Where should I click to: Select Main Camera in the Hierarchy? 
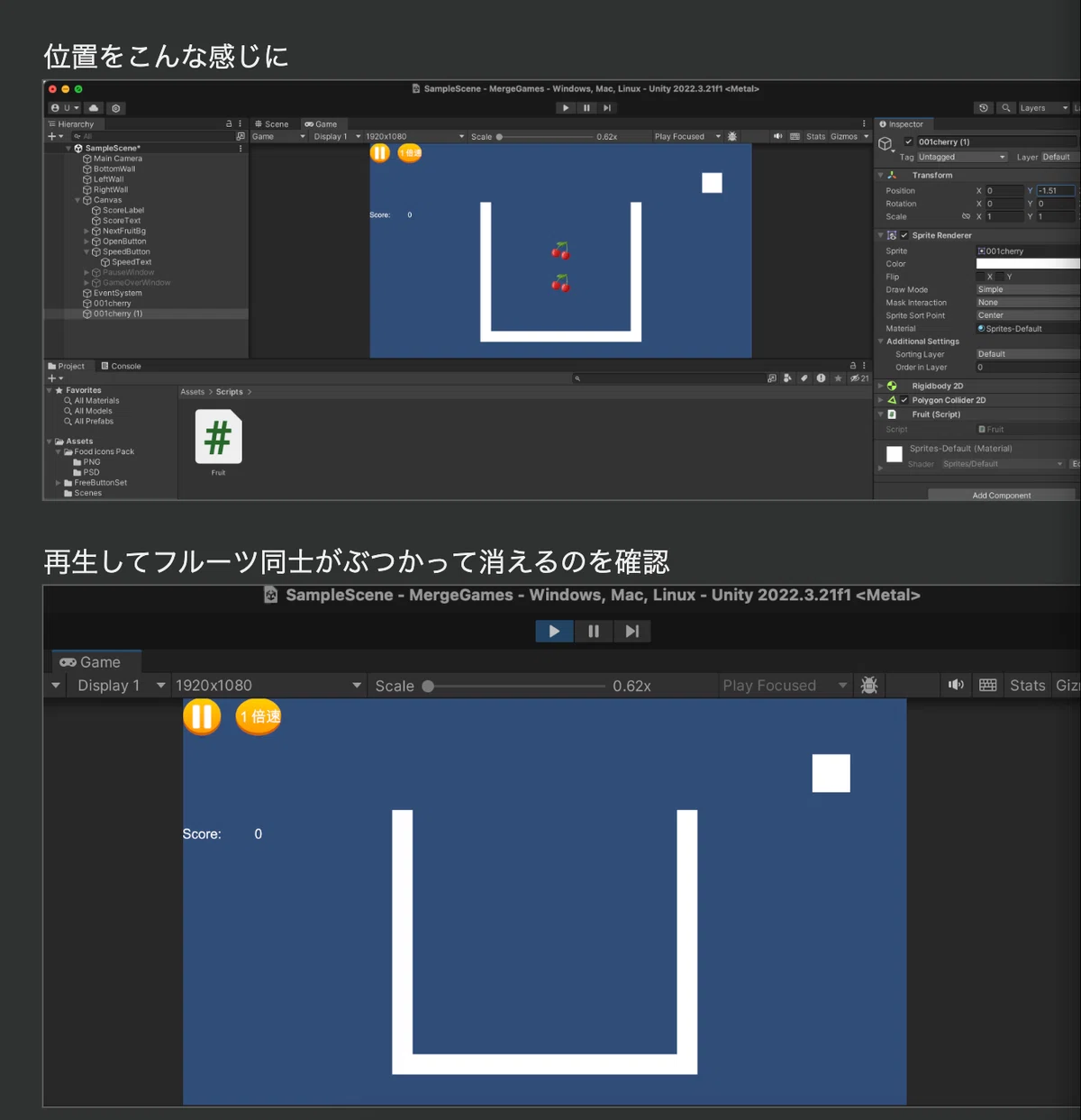point(118,159)
